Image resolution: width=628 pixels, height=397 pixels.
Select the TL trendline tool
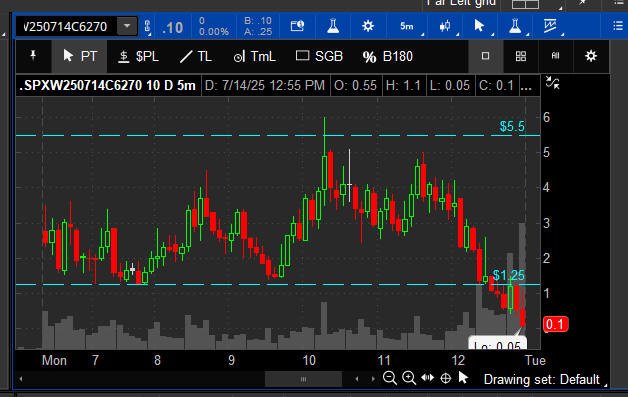[195, 56]
